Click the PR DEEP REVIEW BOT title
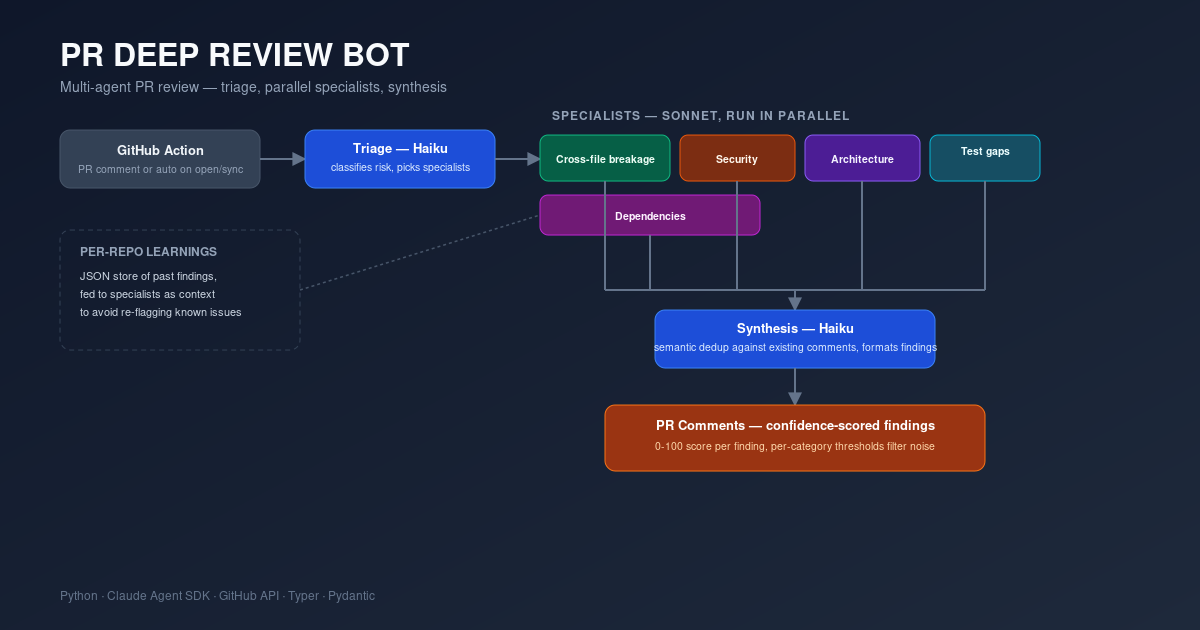This screenshot has height=630, width=1200. coord(235,55)
